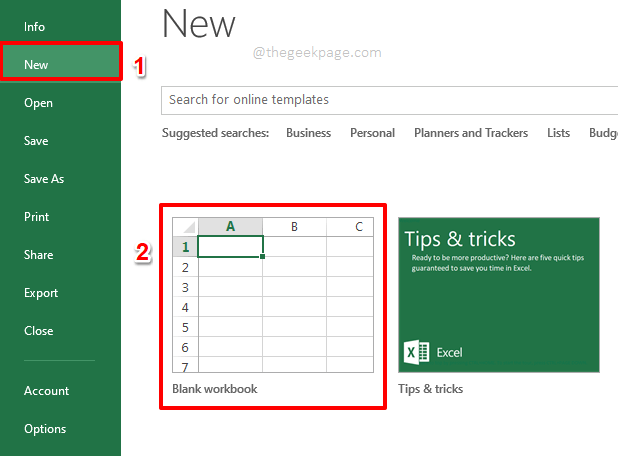The image size is (618, 456).
Task: Click the Excel logo icon on Tips & tricks
Action: (x=418, y=352)
